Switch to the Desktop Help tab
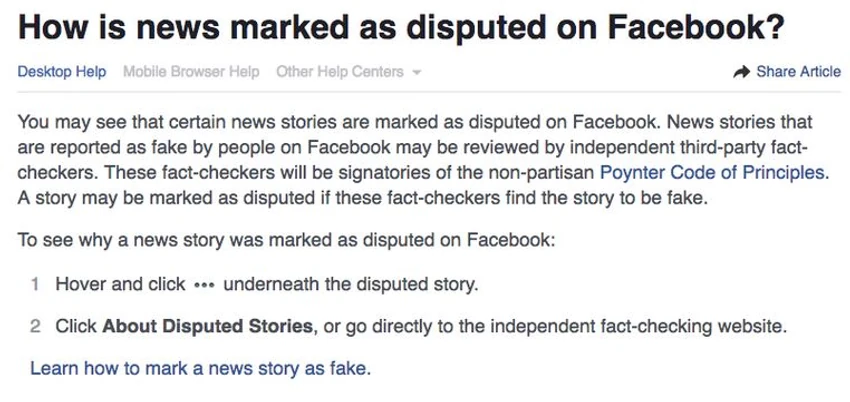 pyautogui.click(x=62, y=72)
